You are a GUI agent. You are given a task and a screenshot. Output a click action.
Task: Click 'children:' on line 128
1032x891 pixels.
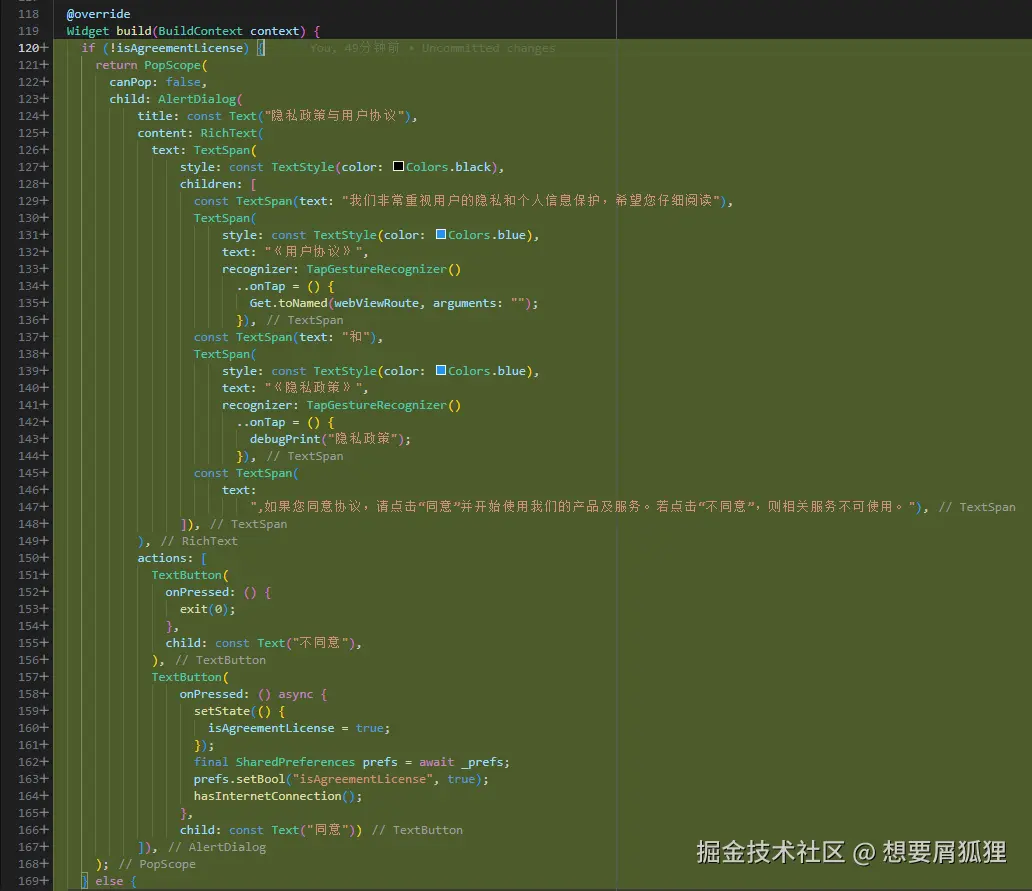211,184
